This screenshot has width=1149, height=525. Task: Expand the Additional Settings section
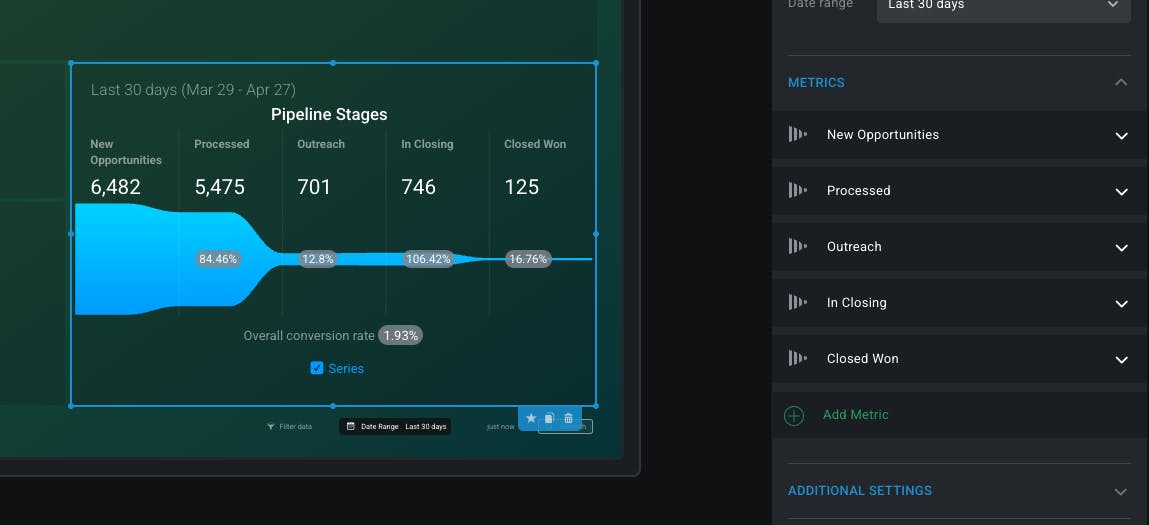tap(1121, 491)
